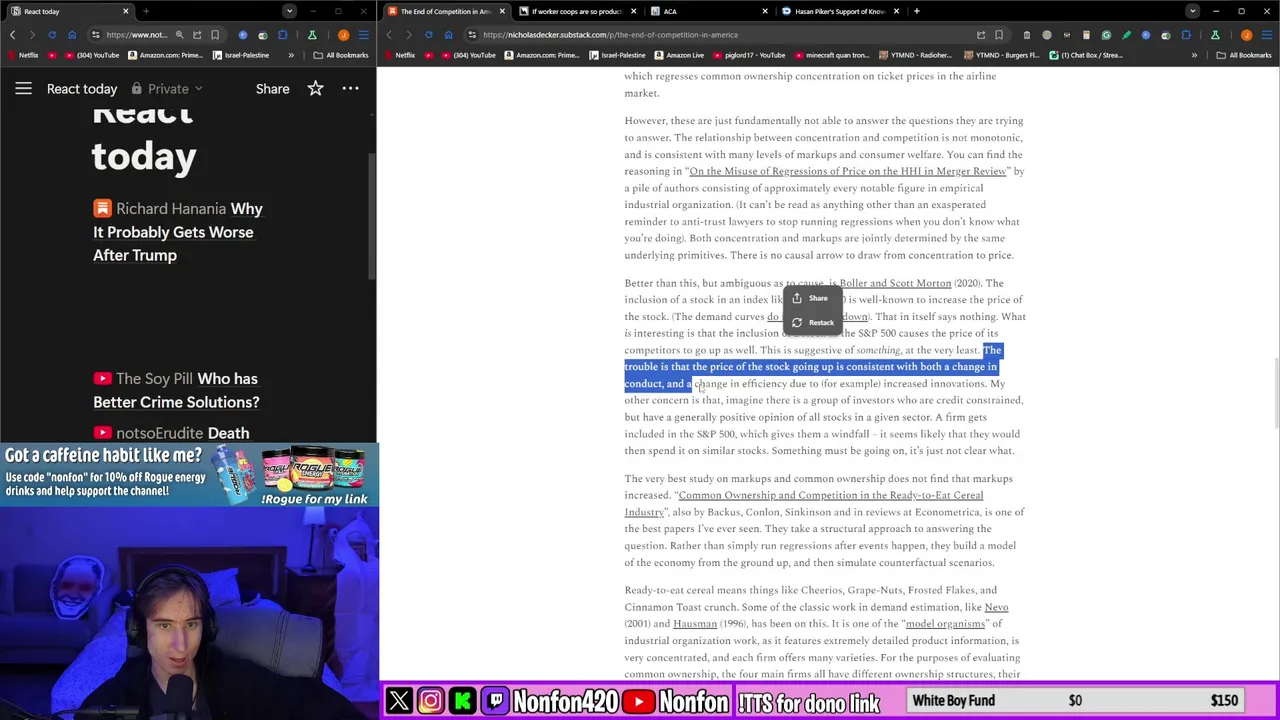Choose Share in the text selection popup

811,298
